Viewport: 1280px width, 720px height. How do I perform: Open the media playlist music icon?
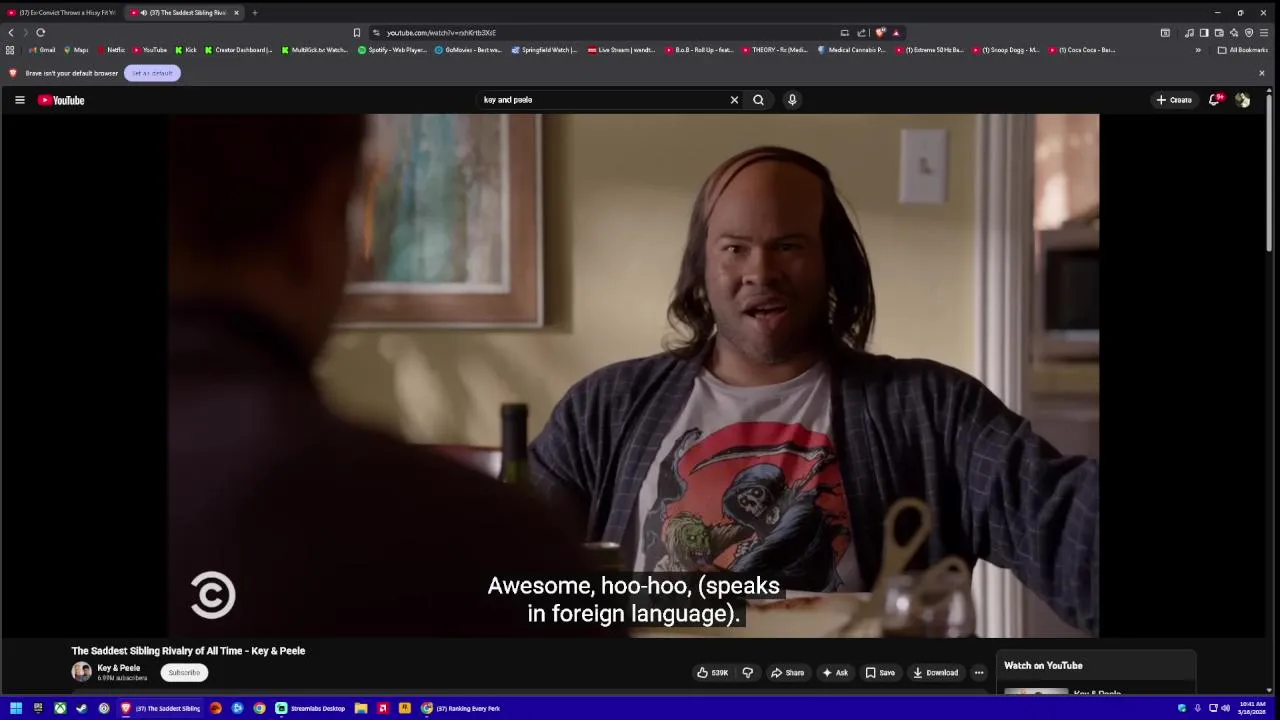1189,33
